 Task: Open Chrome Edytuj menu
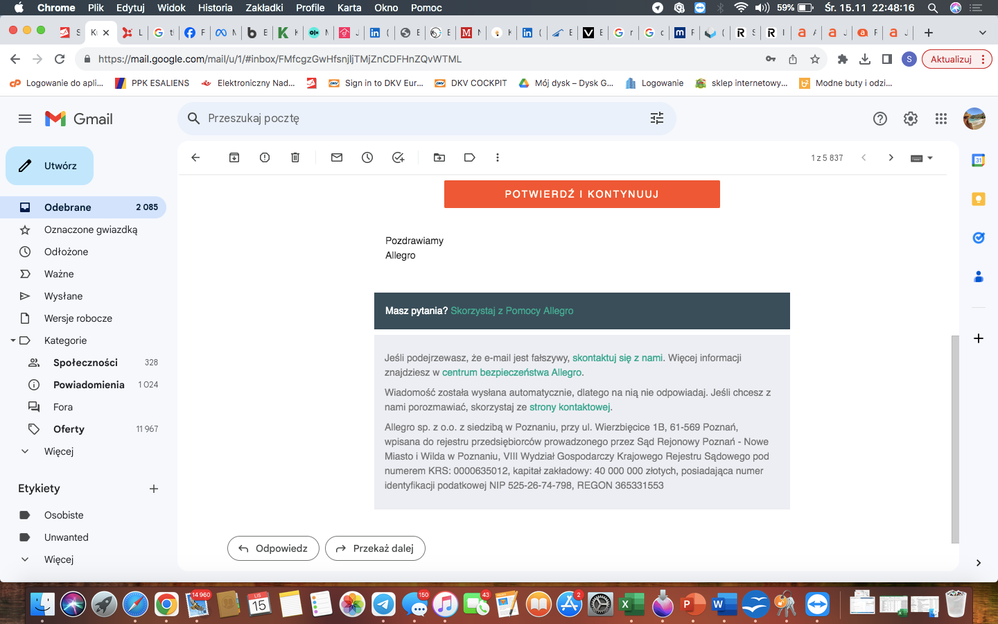point(130,8)
